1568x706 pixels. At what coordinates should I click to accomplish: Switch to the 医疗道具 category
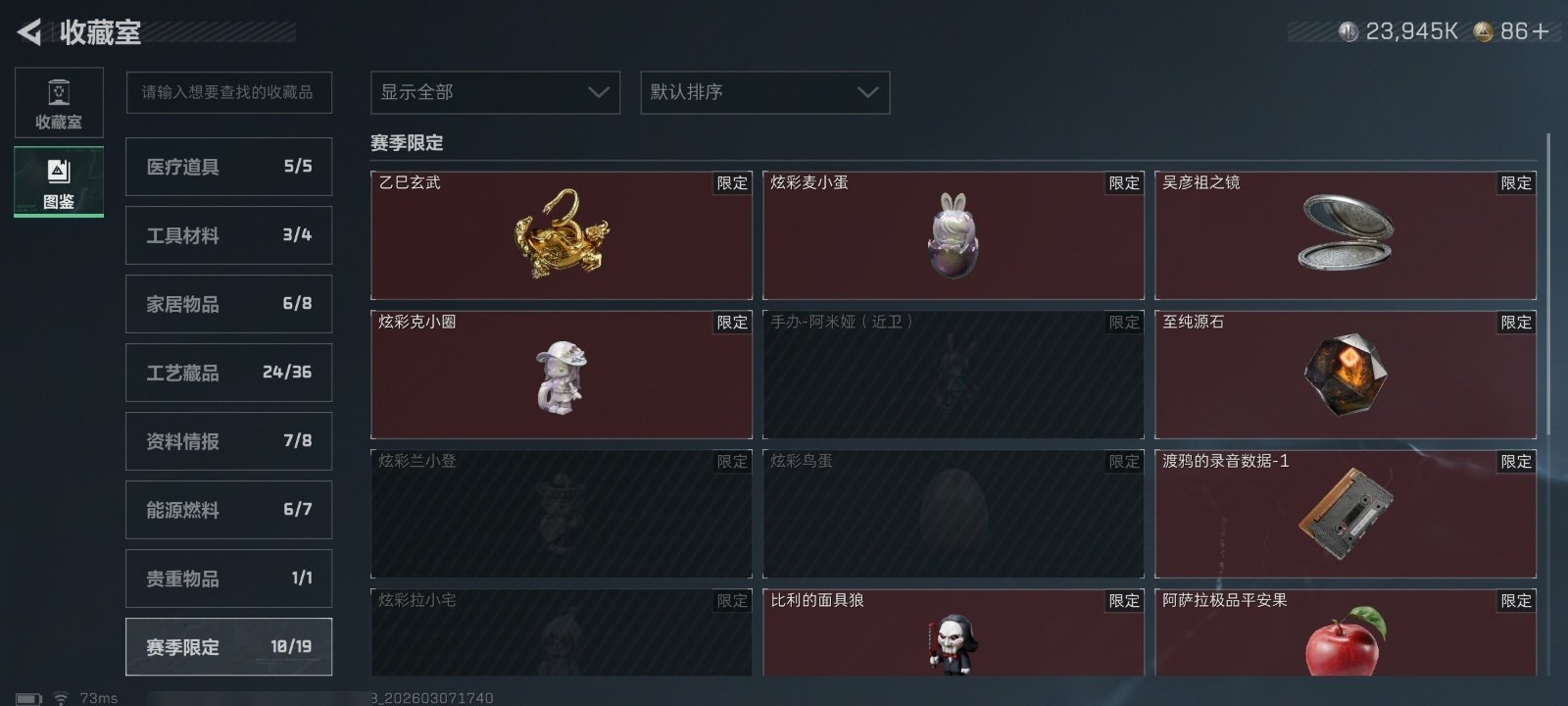[228, 167]
